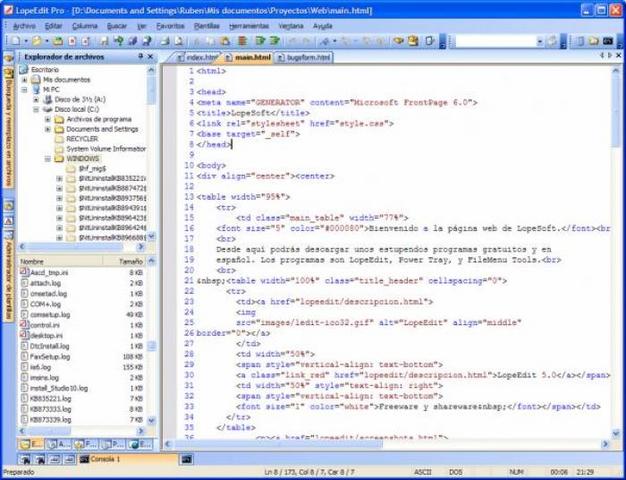This screenshot has height=480, width=626.
Task: Select the desktop.ini file icon
Action: [x=24, y=336]
